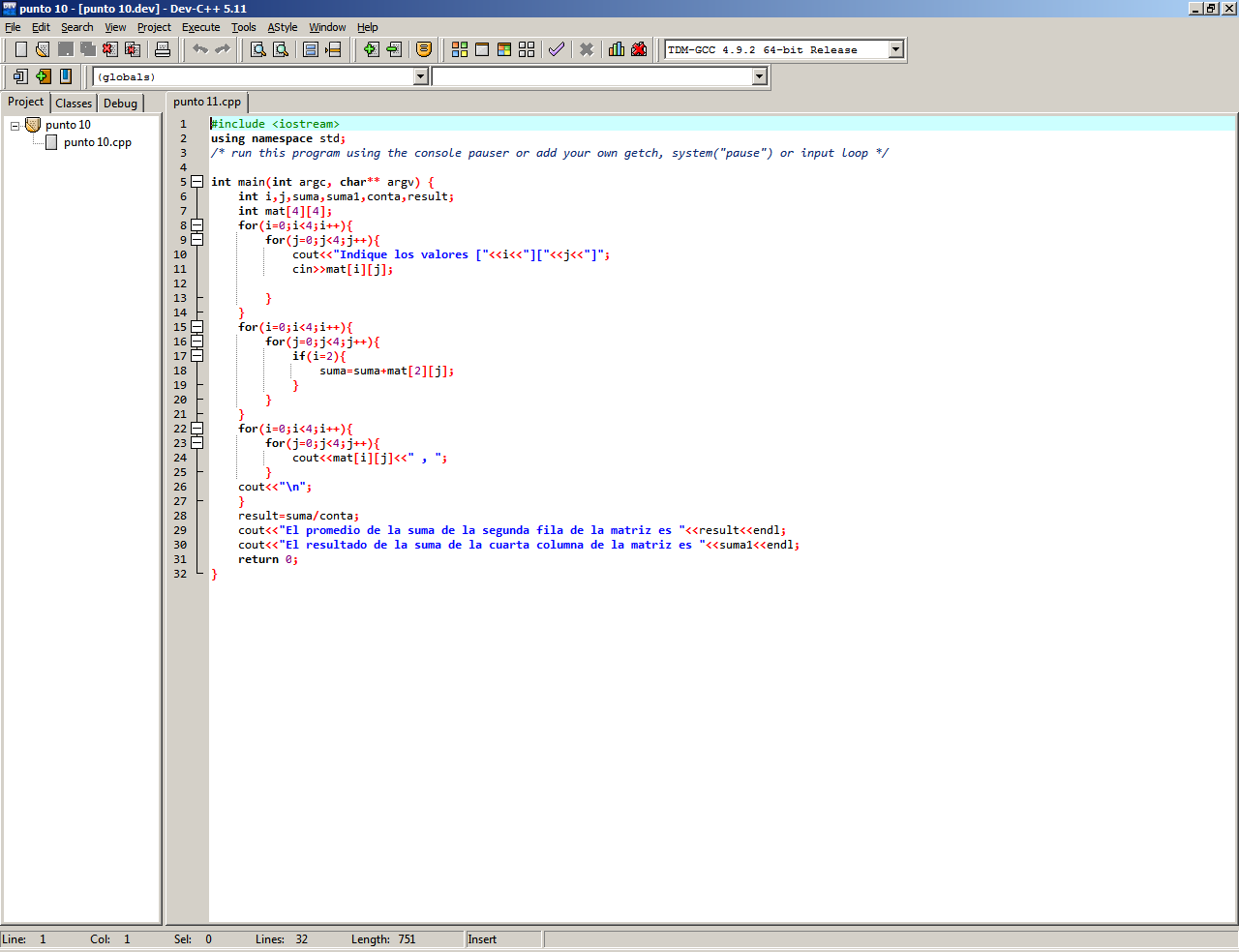Open the Execute menu
The width and height of the screenshot is (1239, 952).
[200, 27]
